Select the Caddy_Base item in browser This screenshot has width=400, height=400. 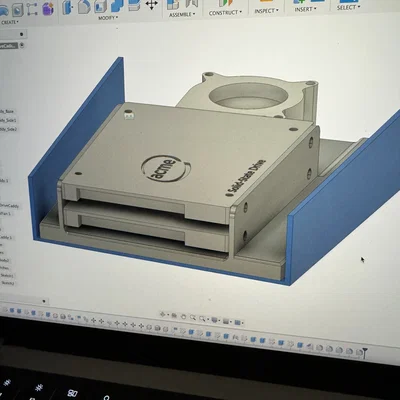click(x=7, y=111)
